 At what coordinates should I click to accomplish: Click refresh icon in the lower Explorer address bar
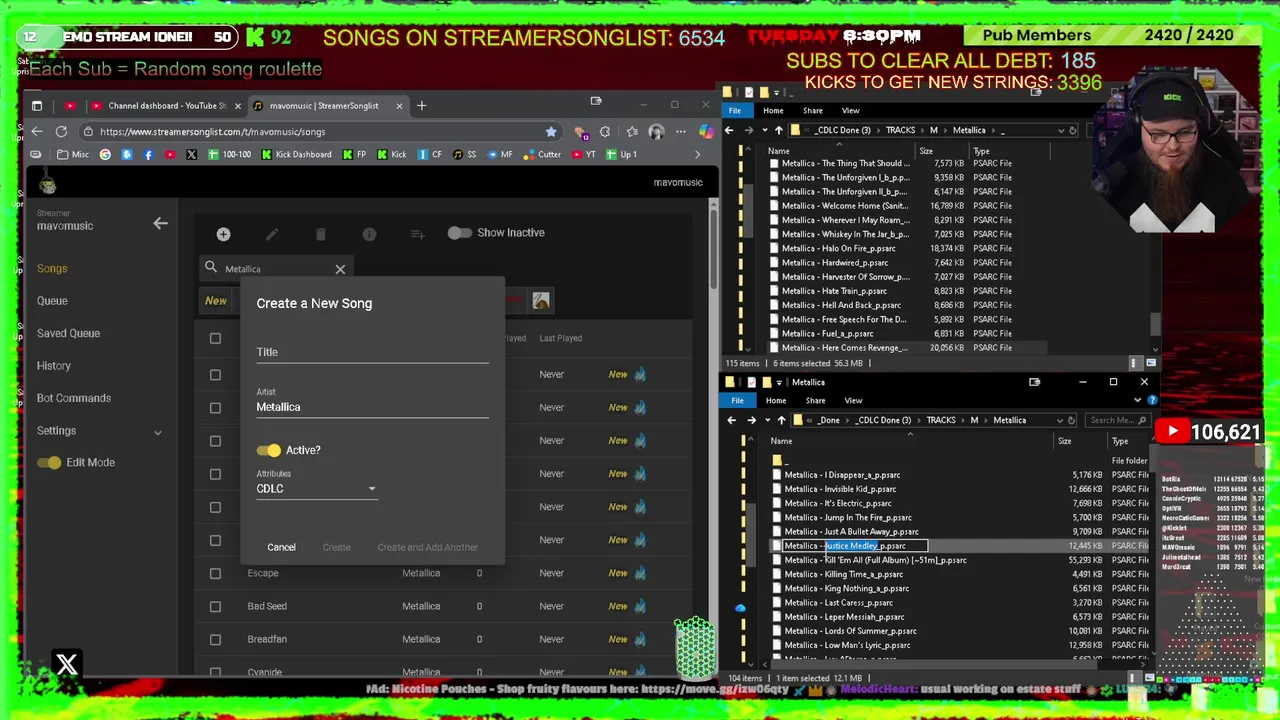[x=1071, y=420]
